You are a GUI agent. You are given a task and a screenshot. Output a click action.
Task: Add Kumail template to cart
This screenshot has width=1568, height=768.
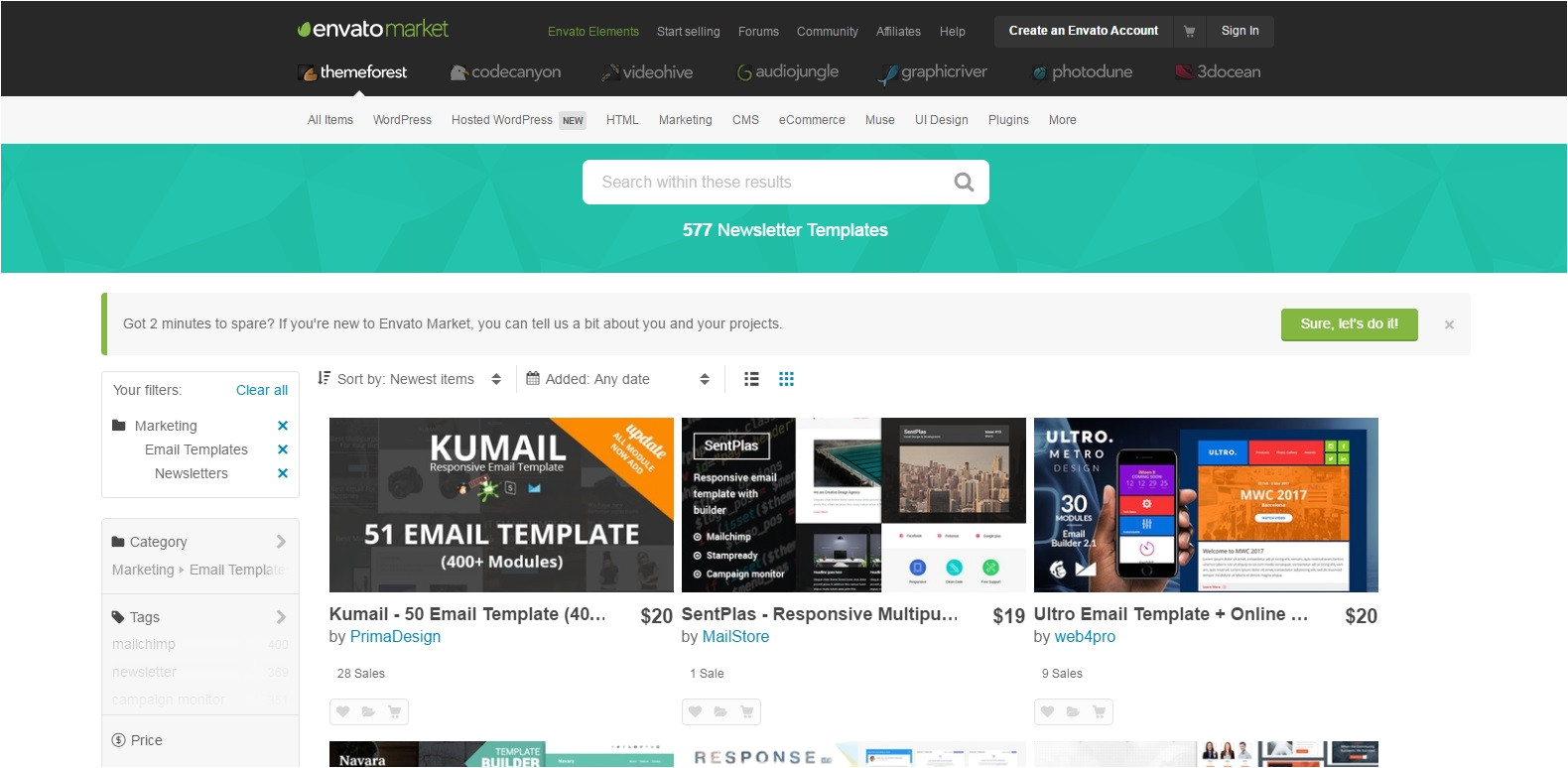coord(394,711)
